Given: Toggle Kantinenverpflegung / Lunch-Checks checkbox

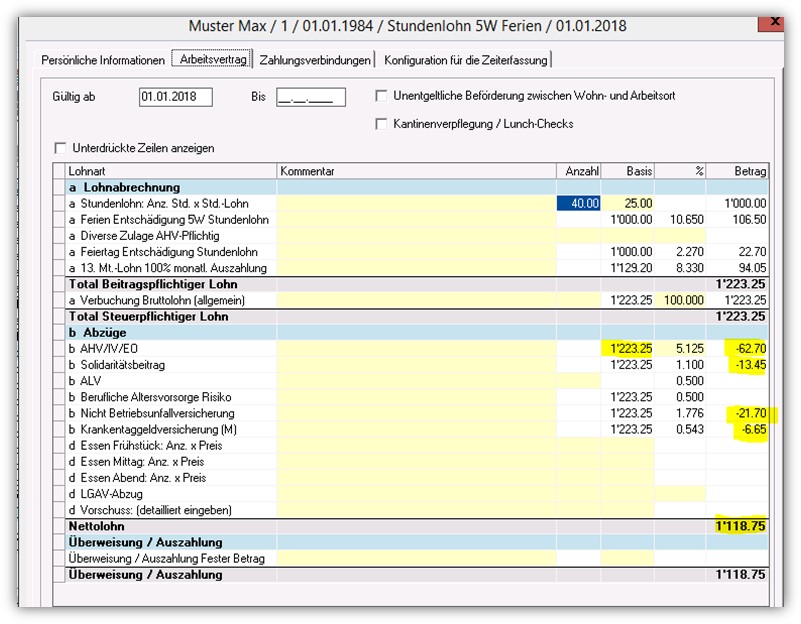Looking at the screenshot, I should point(382,124).
